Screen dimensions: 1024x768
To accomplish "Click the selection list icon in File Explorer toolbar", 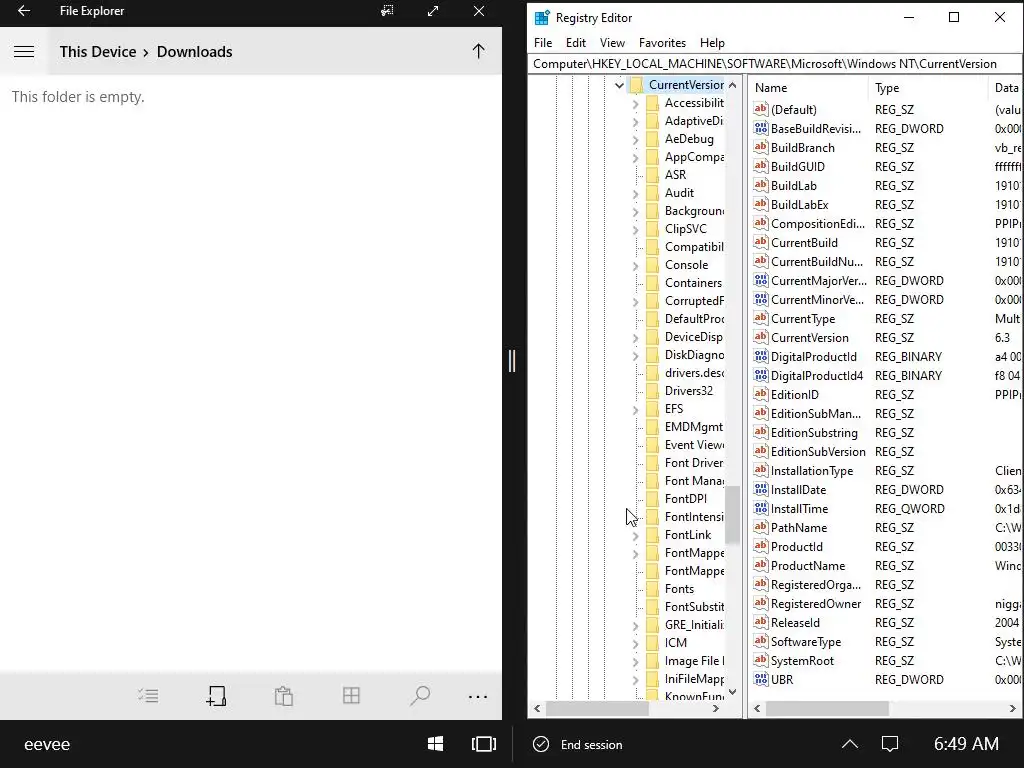I will (148, 696).
